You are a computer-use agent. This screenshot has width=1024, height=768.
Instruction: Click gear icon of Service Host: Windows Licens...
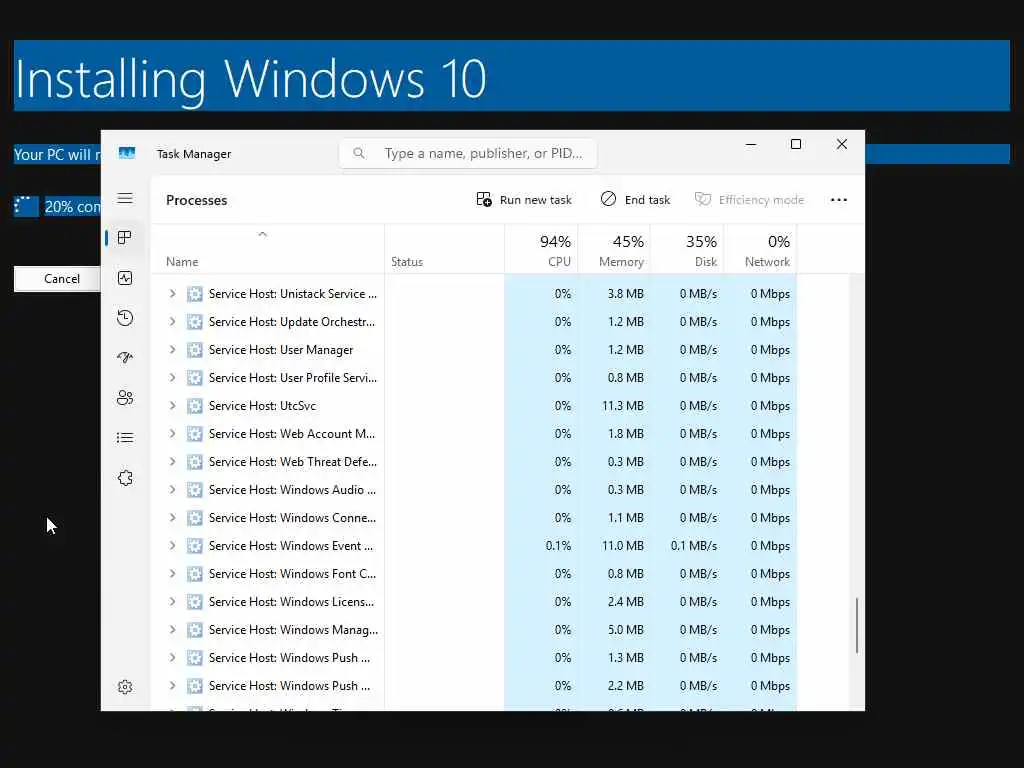[195, 602]
